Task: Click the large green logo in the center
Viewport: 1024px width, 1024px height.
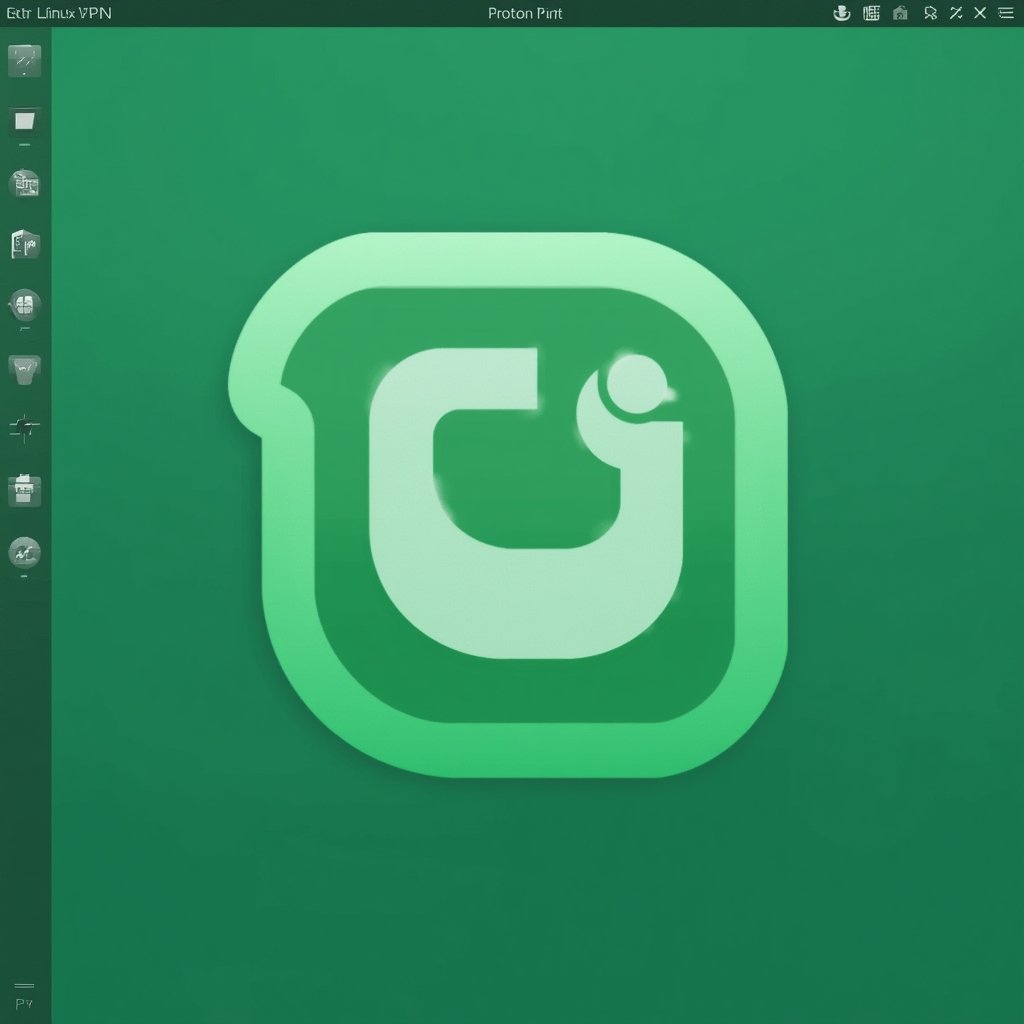Action: 510,505
